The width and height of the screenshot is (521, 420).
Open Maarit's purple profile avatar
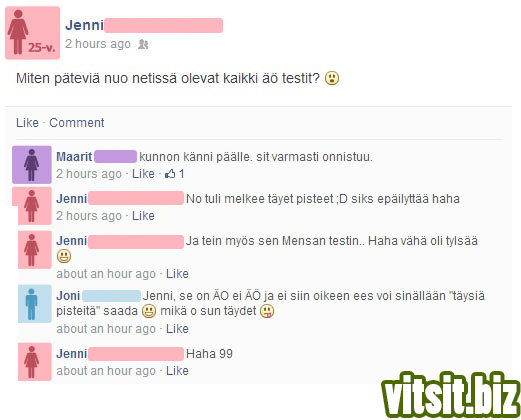click(32, 165)
